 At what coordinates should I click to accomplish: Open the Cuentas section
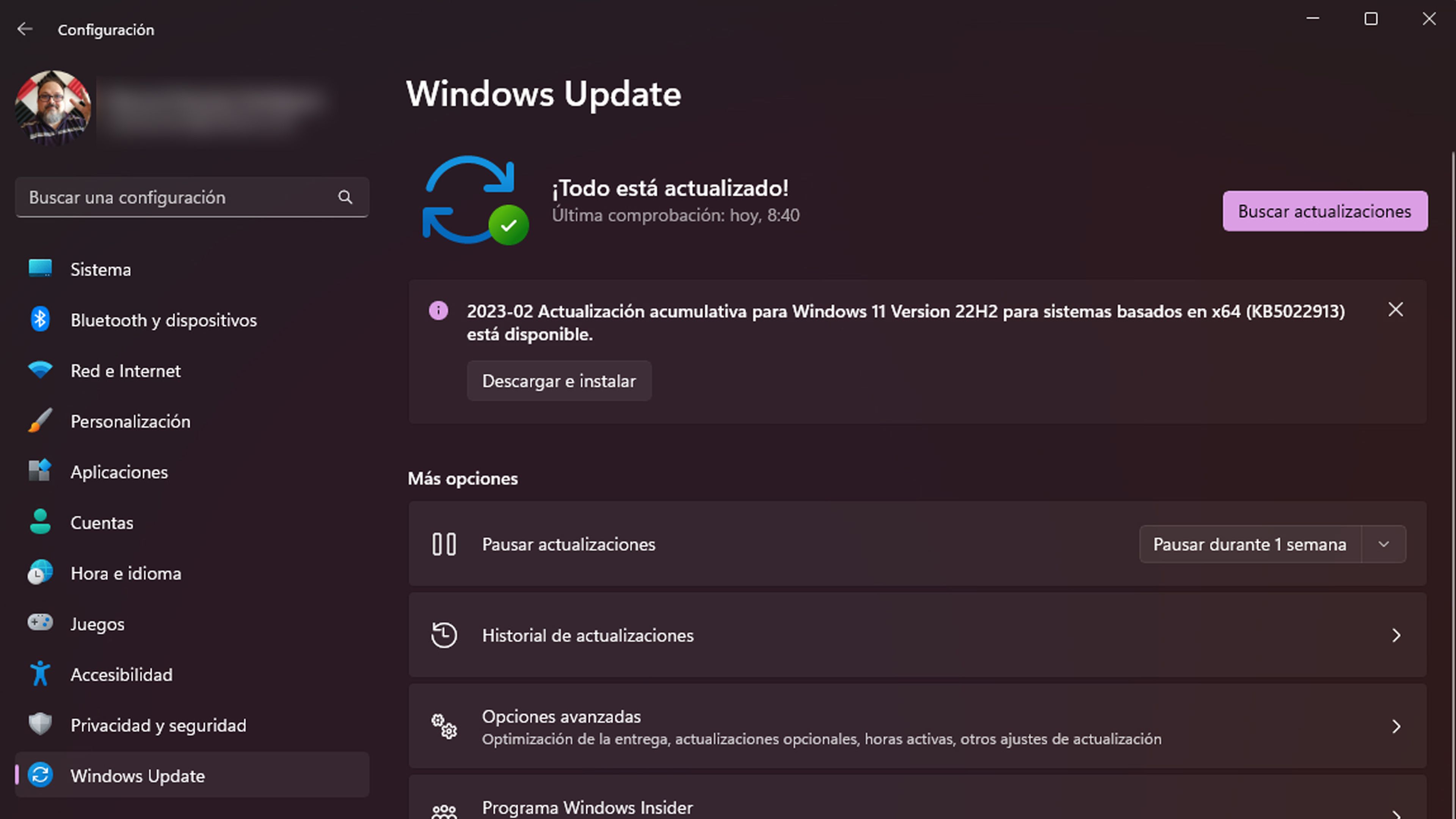[x=192, y=523]
